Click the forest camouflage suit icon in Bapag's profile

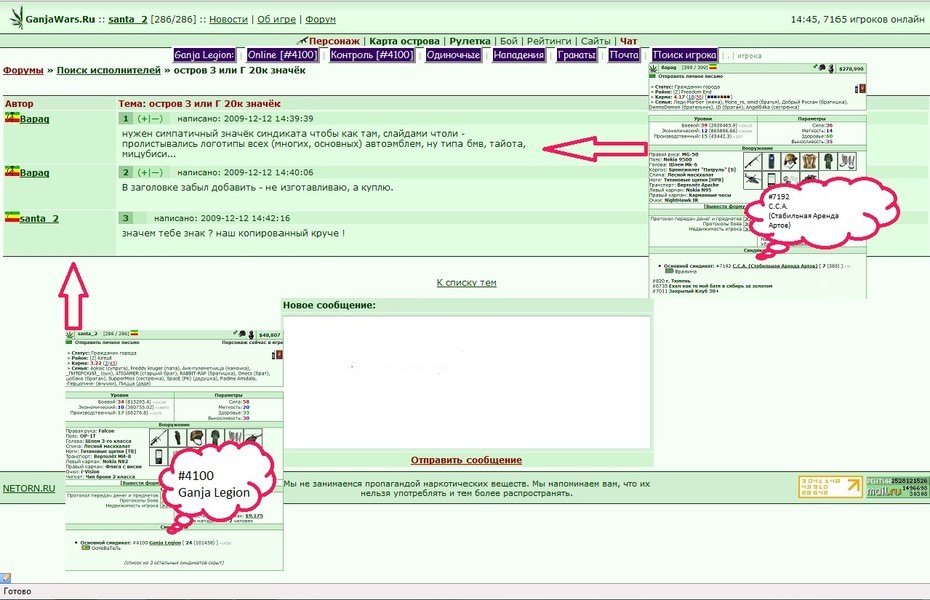[828, 161]
